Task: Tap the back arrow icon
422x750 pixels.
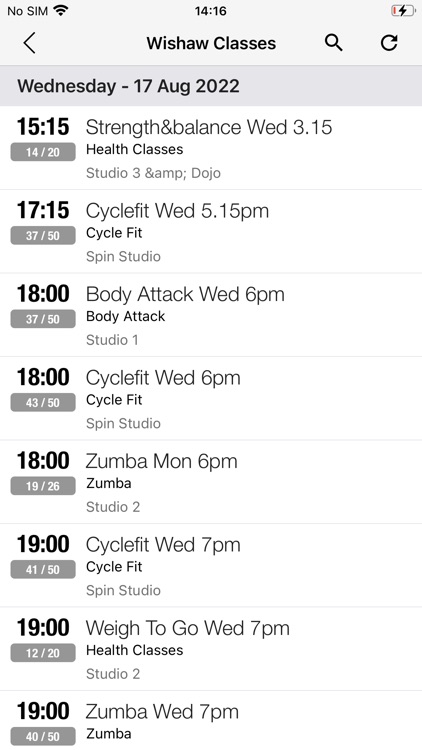Action: (29, 43)
